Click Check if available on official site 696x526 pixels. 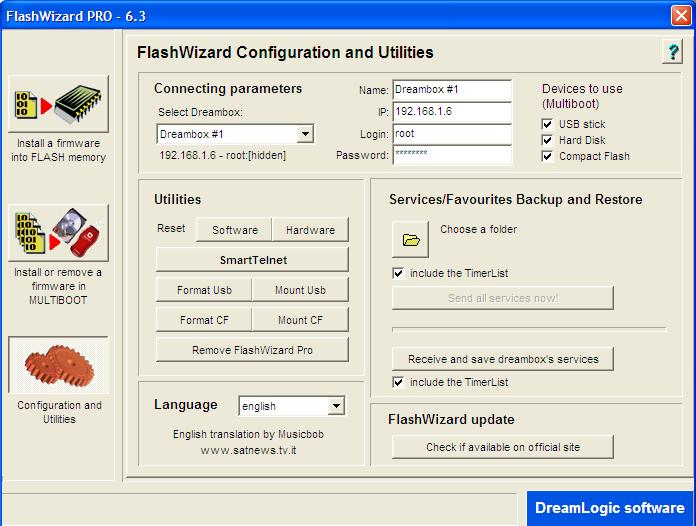[503, 447]
